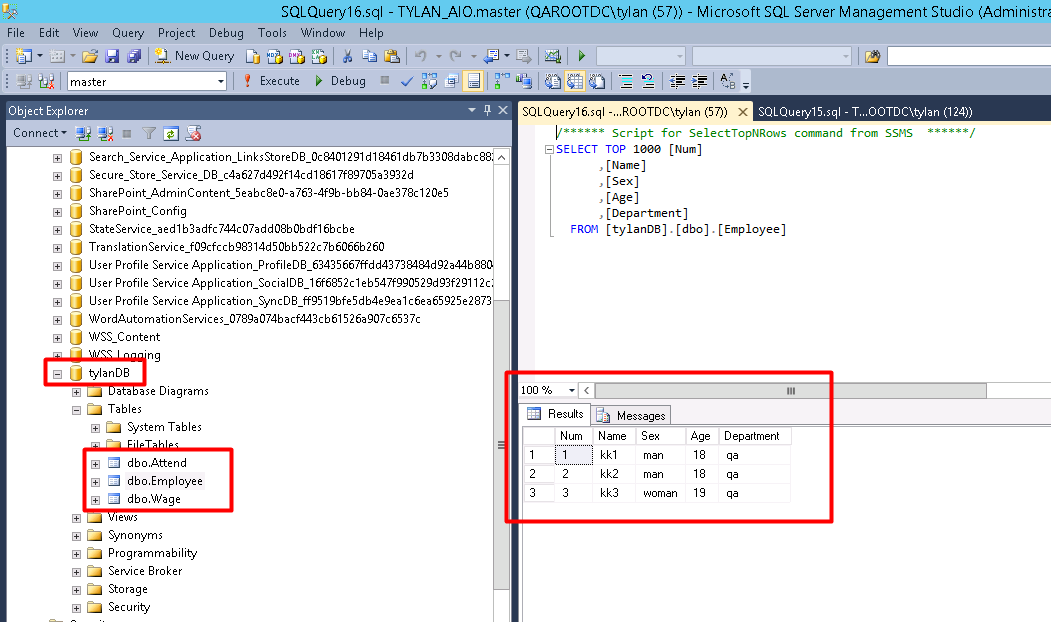Click the Analysis Services MDX Query icon

pyautogui.click(x=275, y=56)
